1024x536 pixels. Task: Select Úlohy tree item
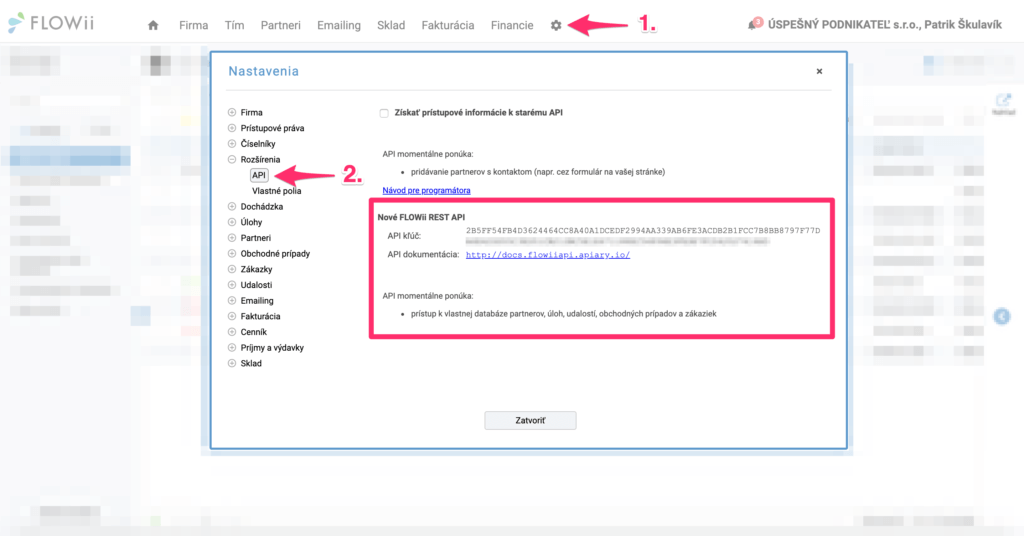tap(251, 222)
